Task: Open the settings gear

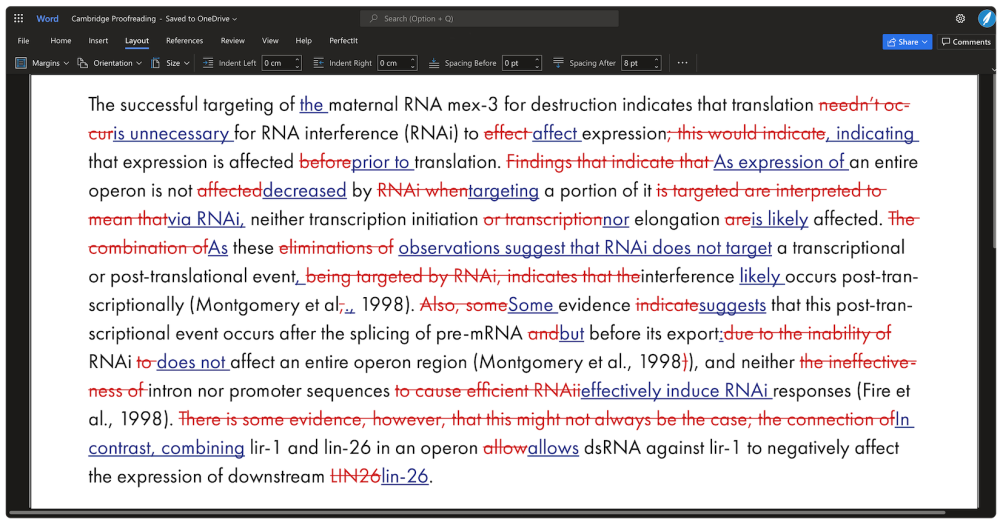Action: (x=960, y=18)
